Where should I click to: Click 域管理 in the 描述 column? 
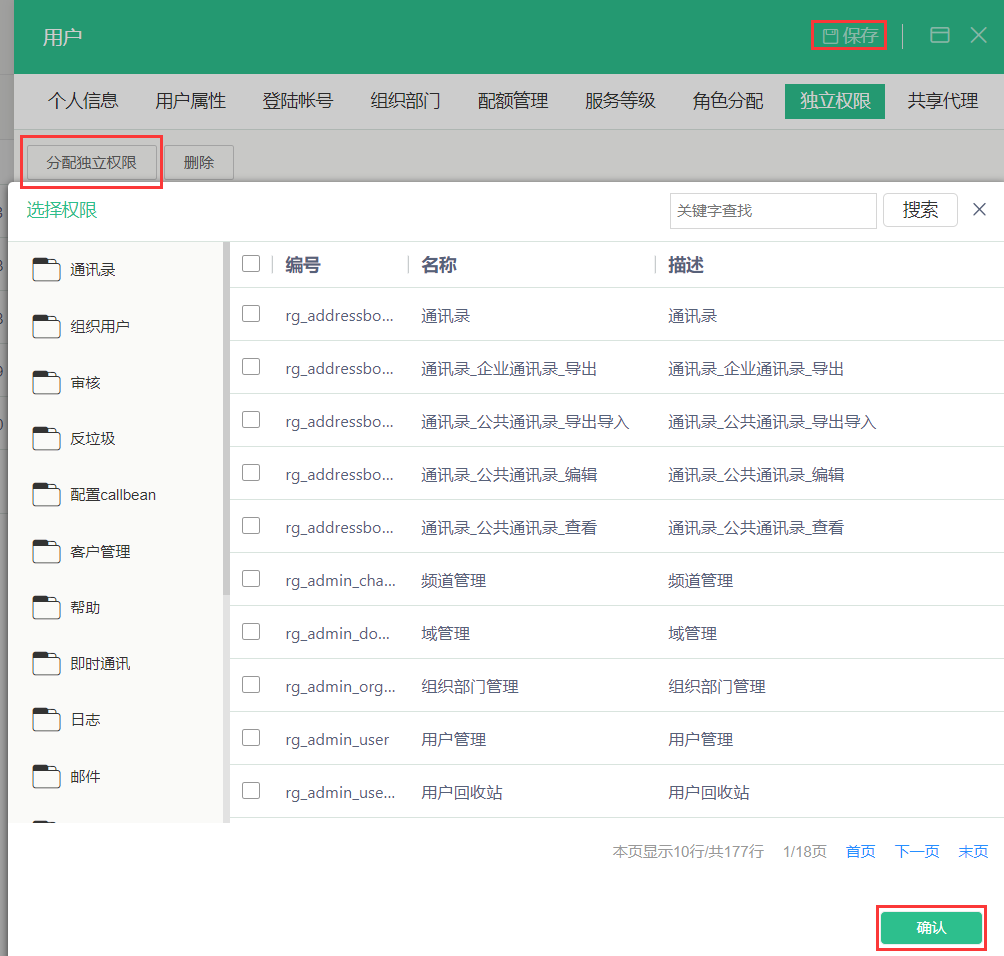point(693,634)
